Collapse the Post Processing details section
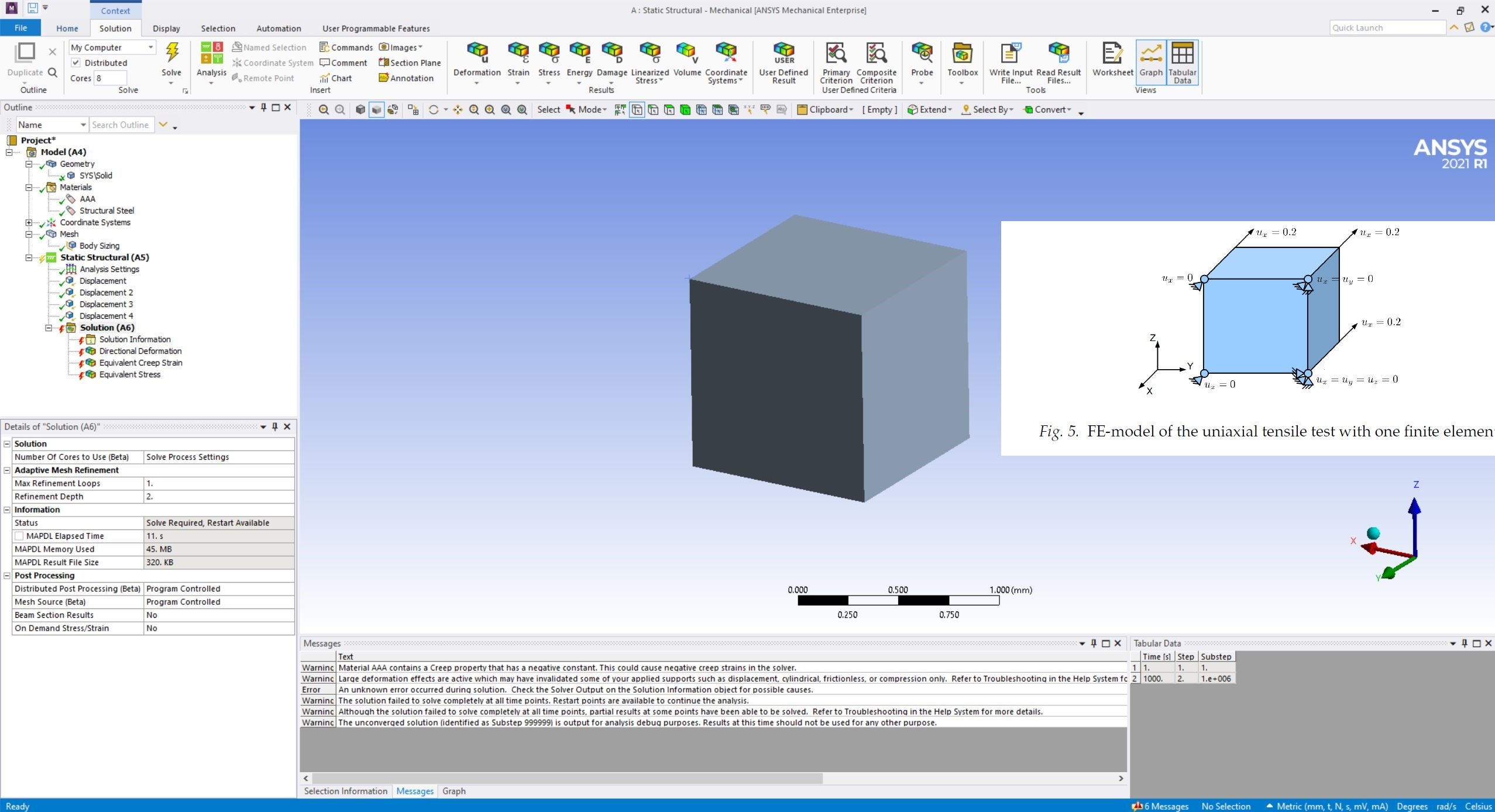 7,575
